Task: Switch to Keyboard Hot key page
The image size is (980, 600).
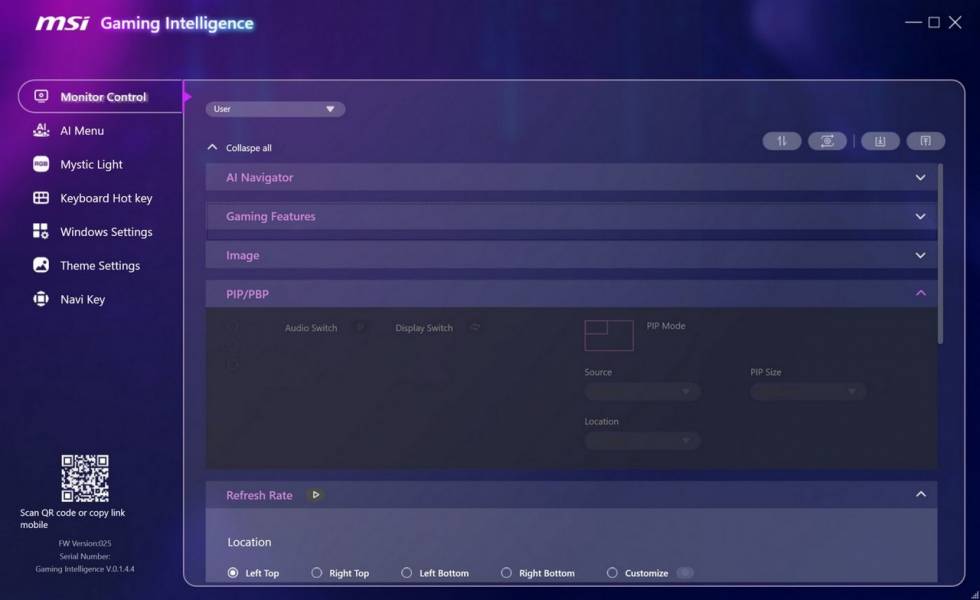Action: pyautogui.click(x=105, y=198)
